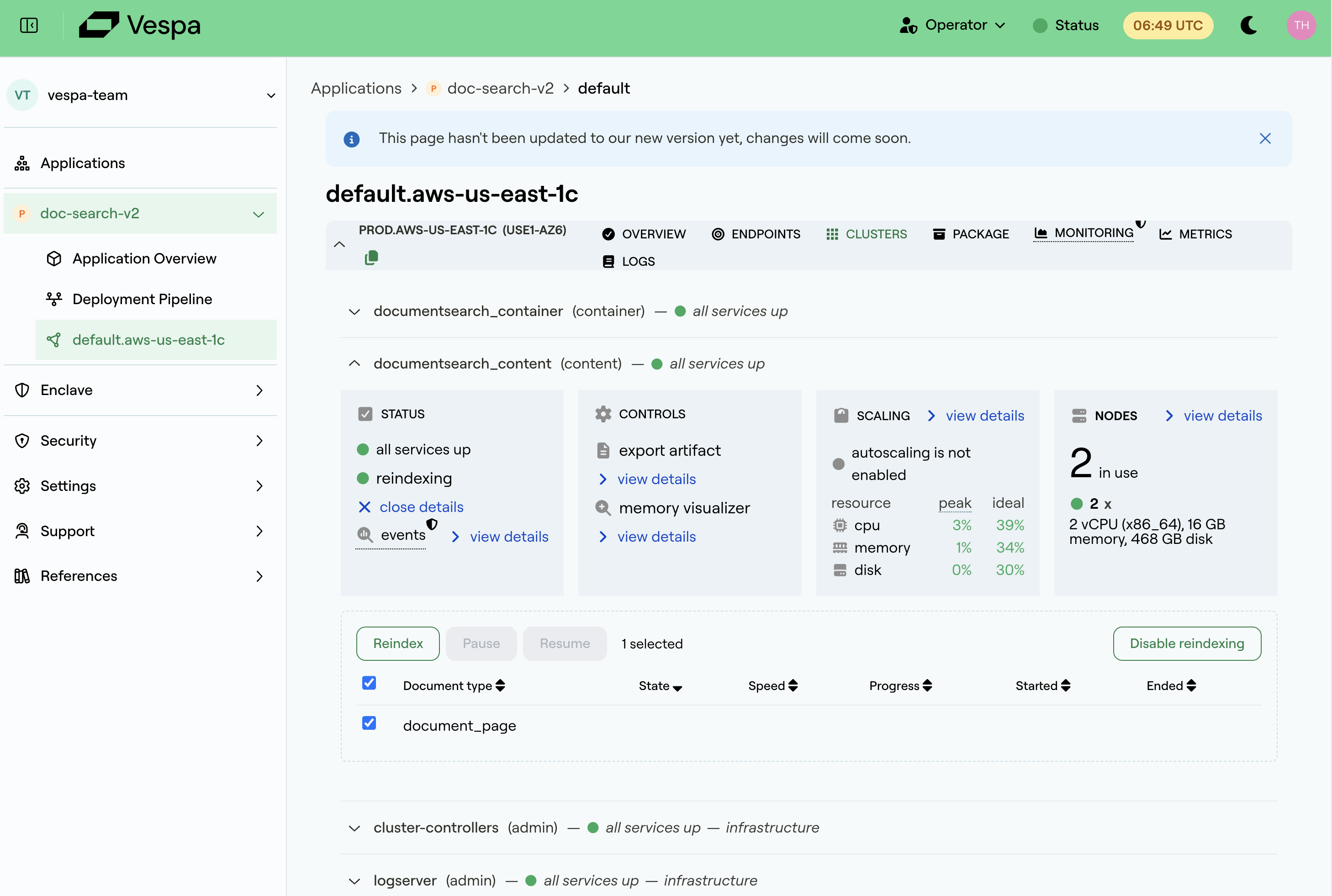Click the Applications sidebar icon
Viewport: 1332px width, 896px height.
click(22, 163)
